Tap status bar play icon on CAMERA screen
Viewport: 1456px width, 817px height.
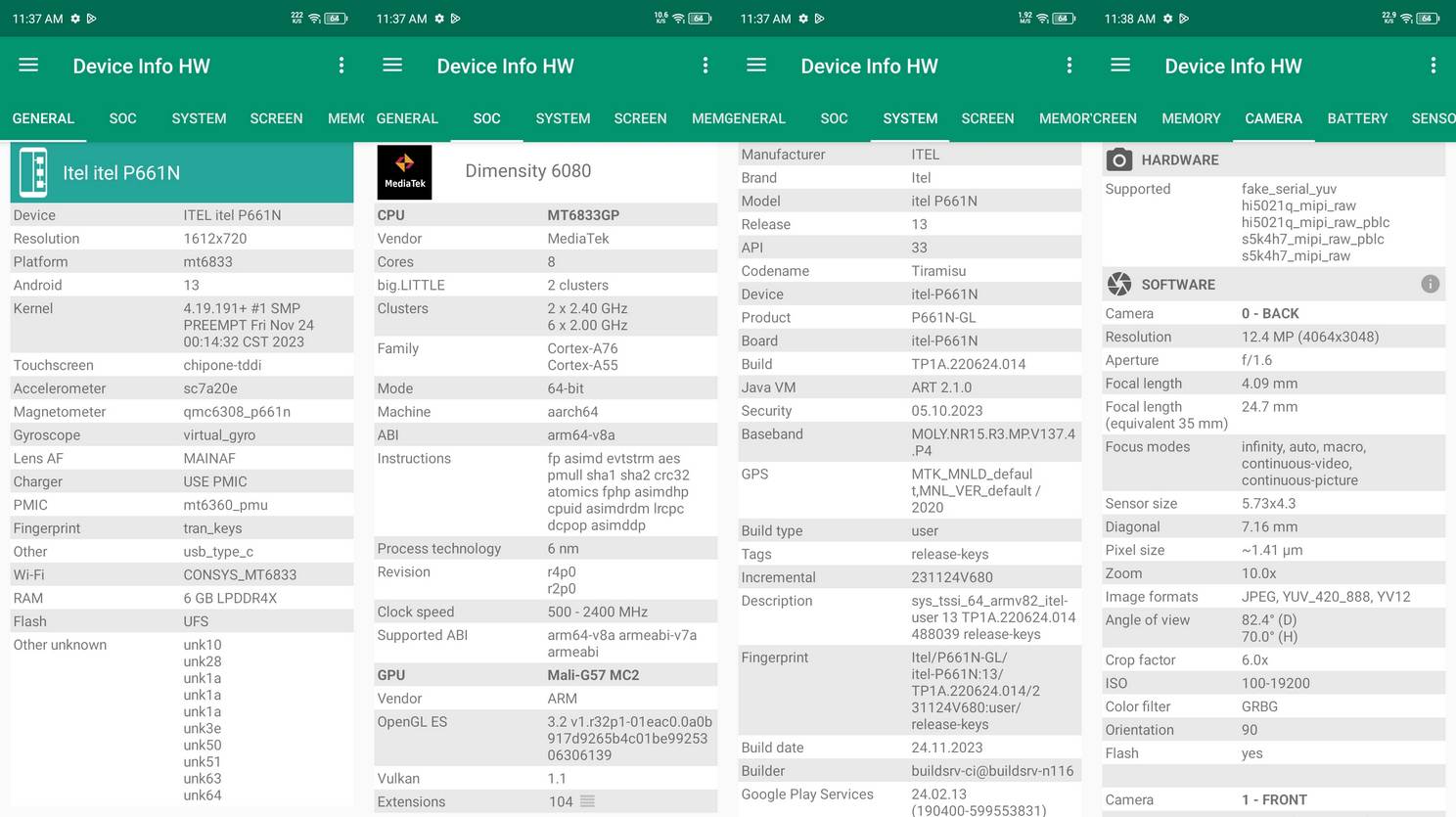point(1183,19)
